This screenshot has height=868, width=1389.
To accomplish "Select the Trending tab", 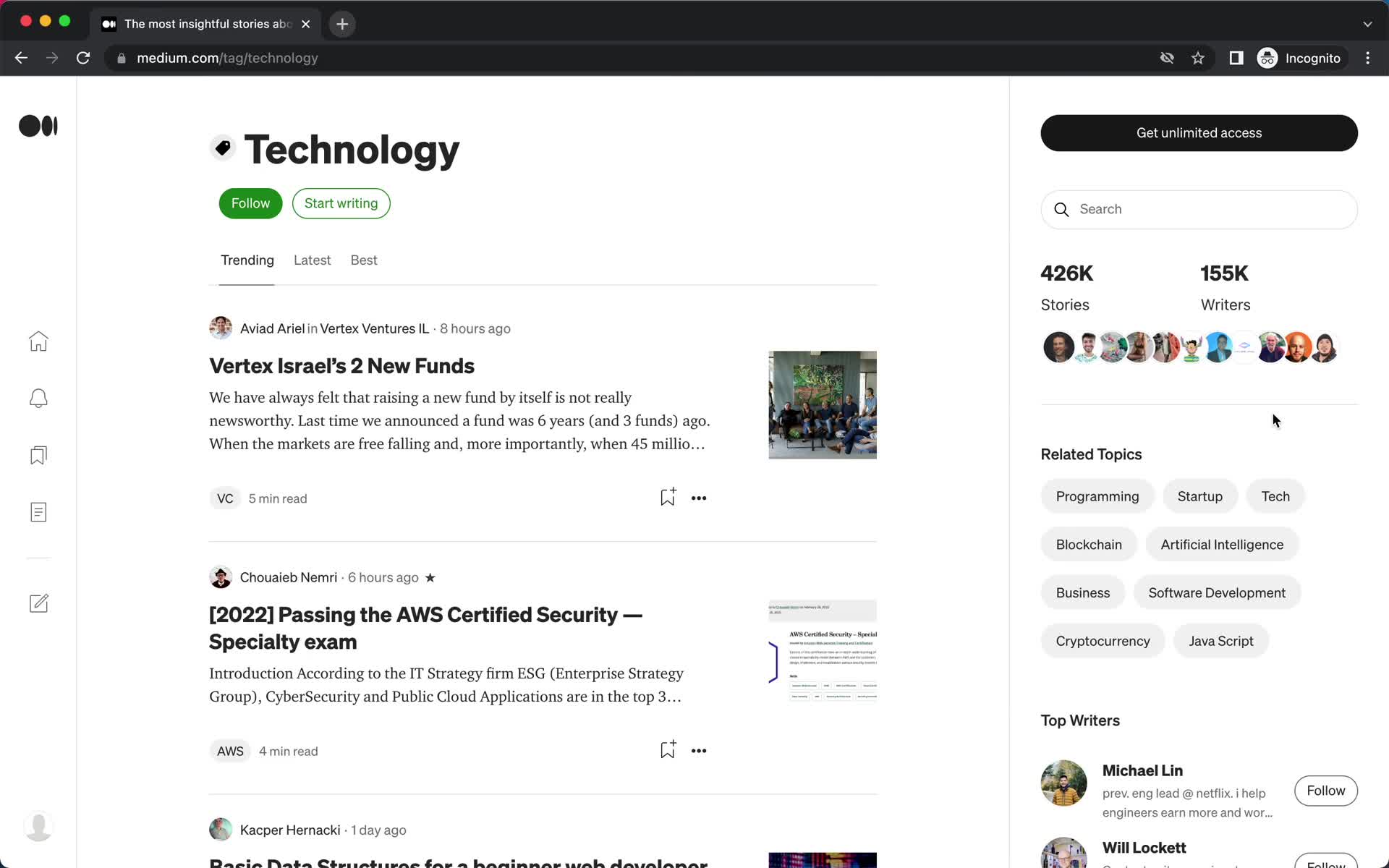I will tap(247, 260).
